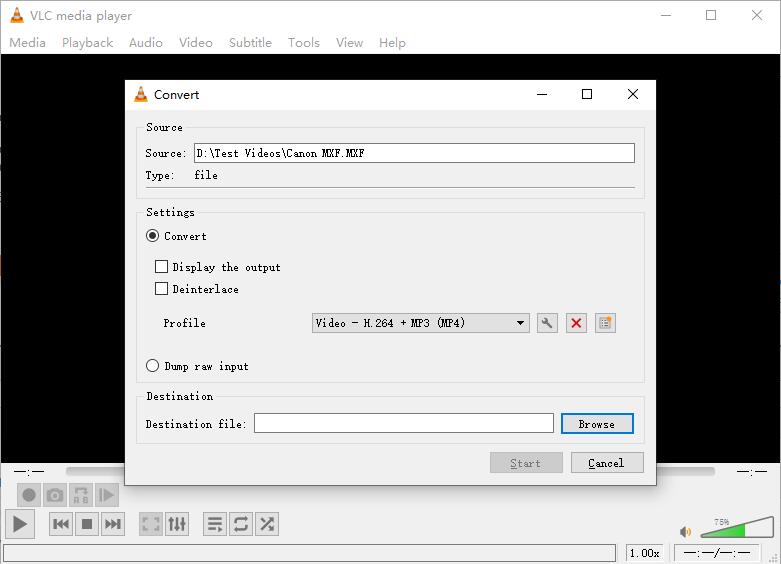Click the Start button

[x=526, y=463]
